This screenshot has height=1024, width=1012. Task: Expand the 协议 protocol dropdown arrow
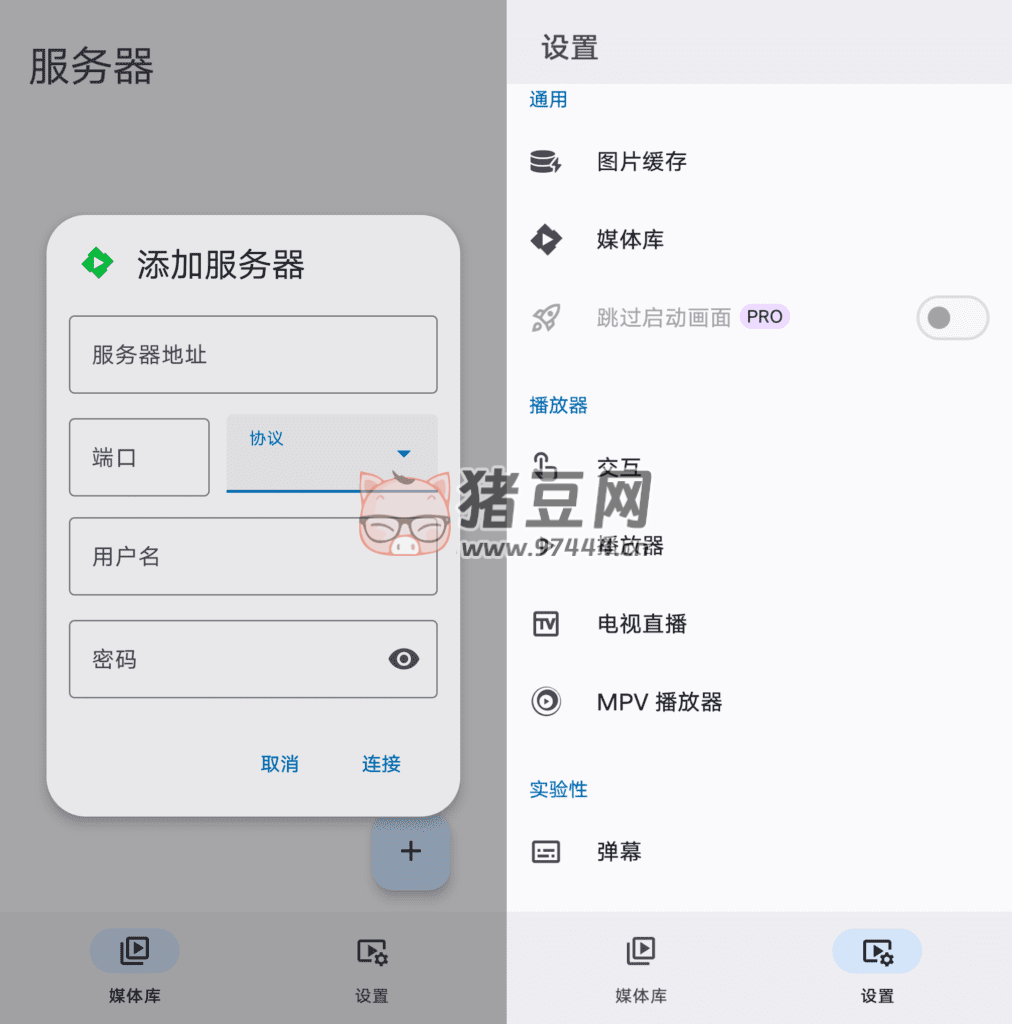click(404, 453)
